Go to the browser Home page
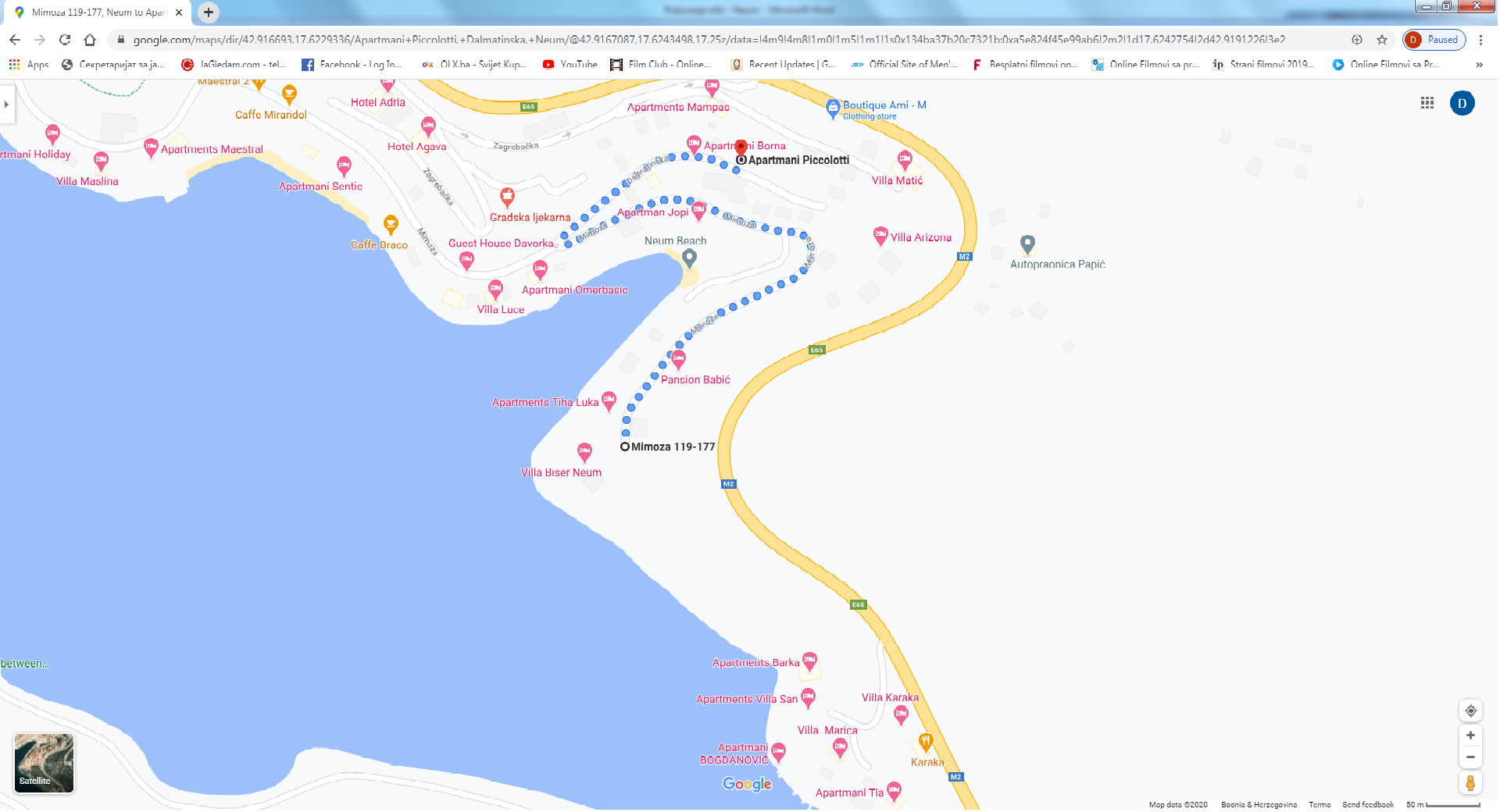The height and width of the screenshot is (812, 1500). point(90,40)
